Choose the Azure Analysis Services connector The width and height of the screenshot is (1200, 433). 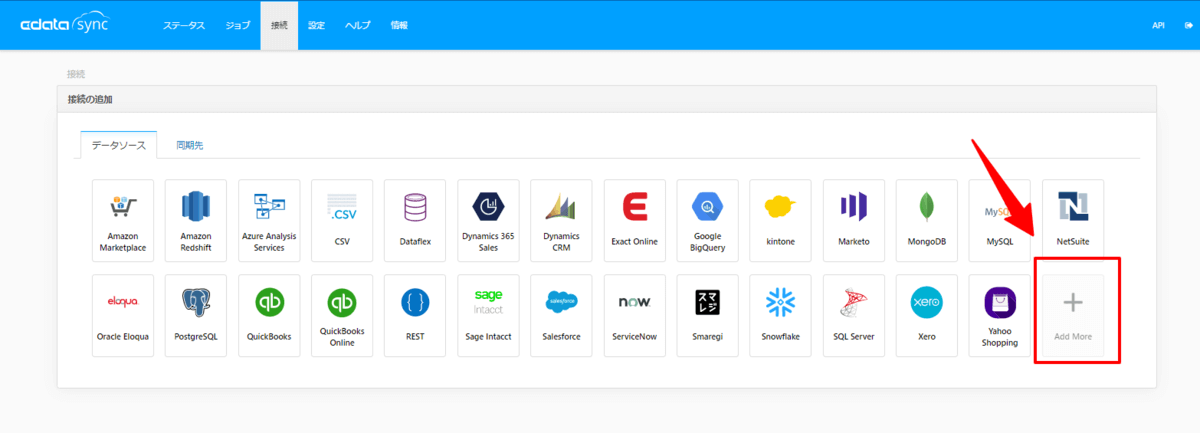tap(269, 220)
